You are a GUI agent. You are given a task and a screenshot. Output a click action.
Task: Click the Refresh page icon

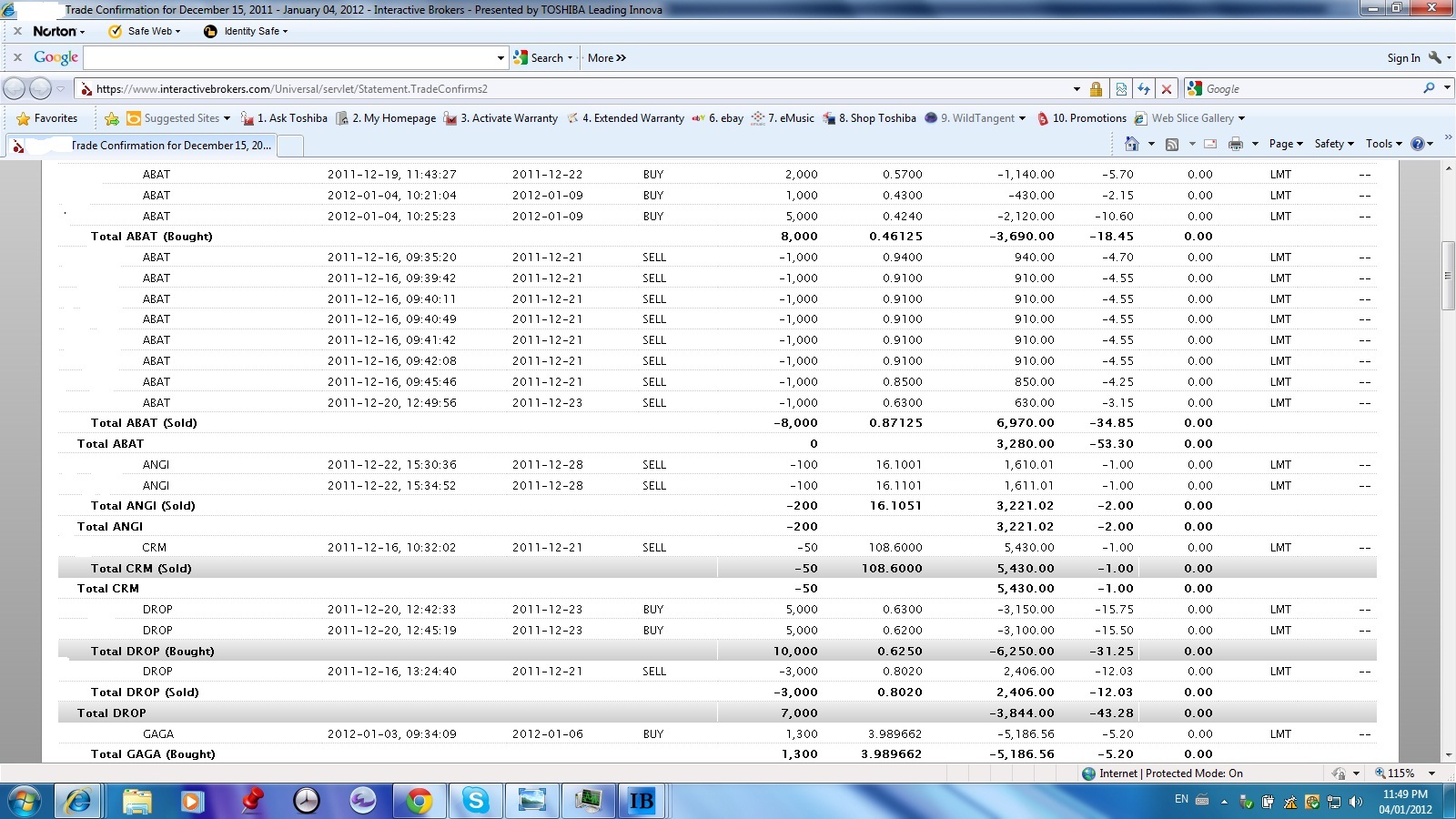(x=1144, y=89)
